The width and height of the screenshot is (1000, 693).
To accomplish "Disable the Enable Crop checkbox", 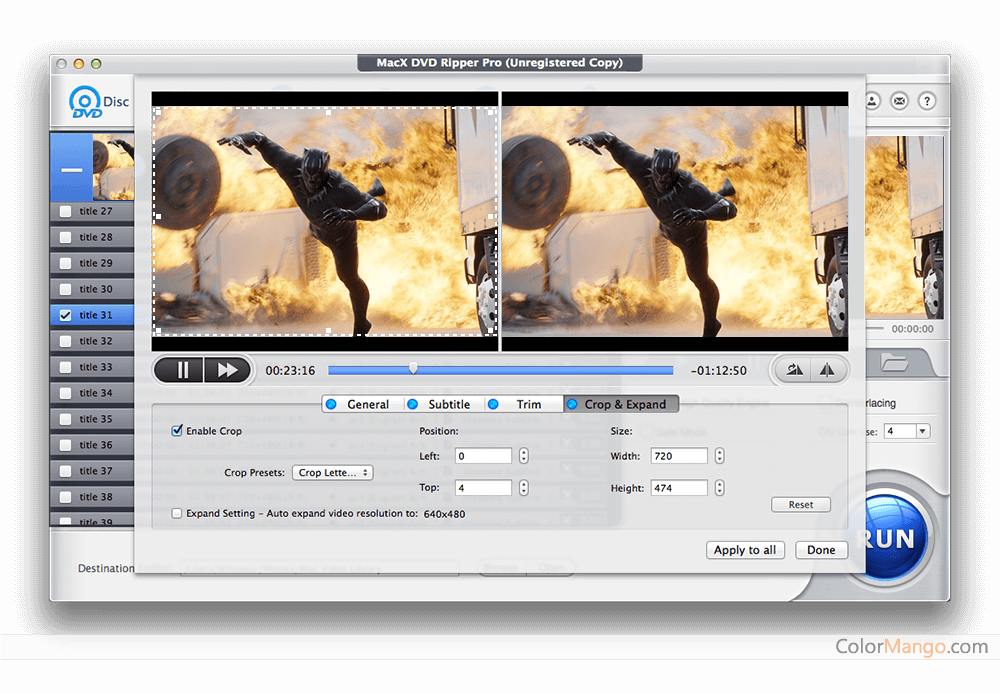I will [177, 430].
